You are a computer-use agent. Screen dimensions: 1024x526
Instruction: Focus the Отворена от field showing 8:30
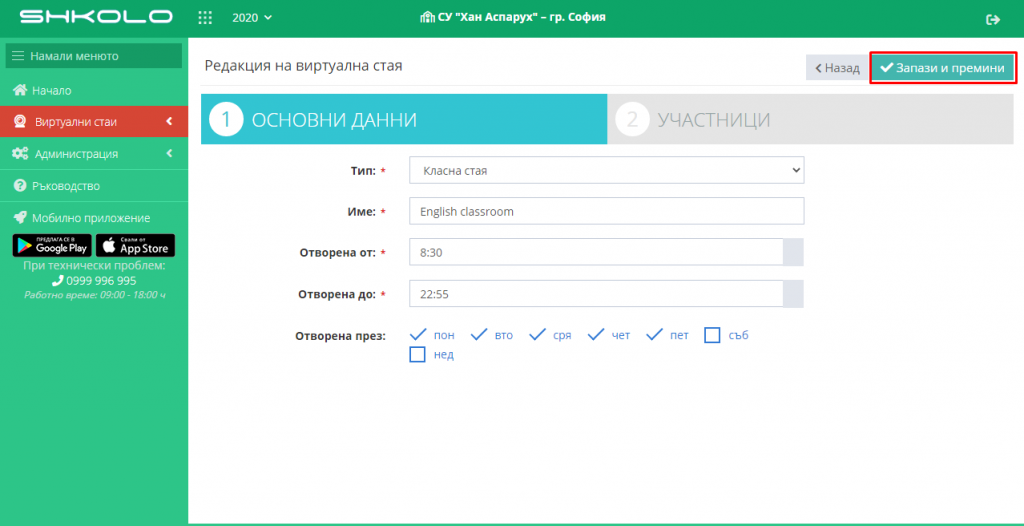click(596, 252)
